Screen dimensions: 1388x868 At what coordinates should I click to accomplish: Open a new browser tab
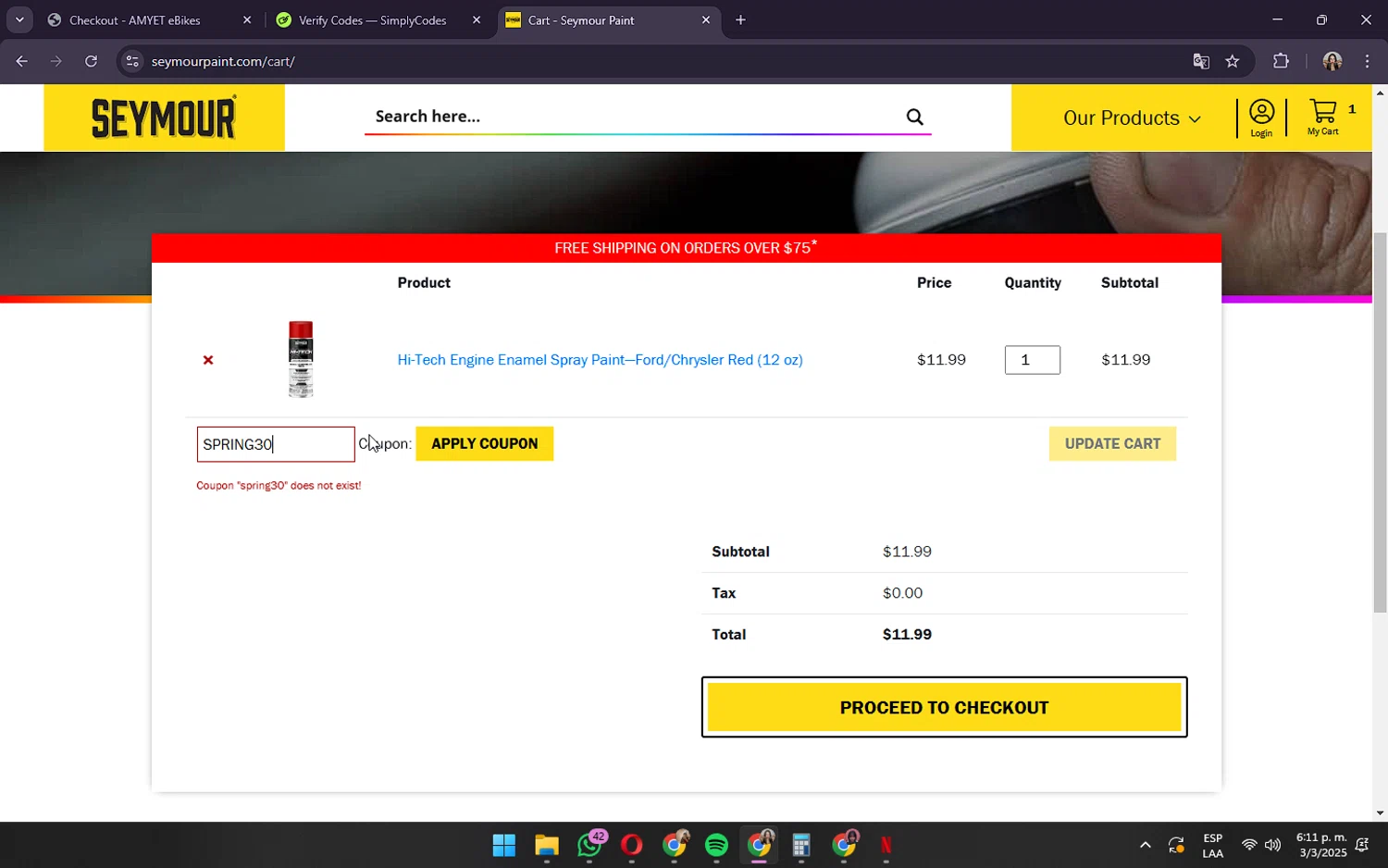pos(740,20)
